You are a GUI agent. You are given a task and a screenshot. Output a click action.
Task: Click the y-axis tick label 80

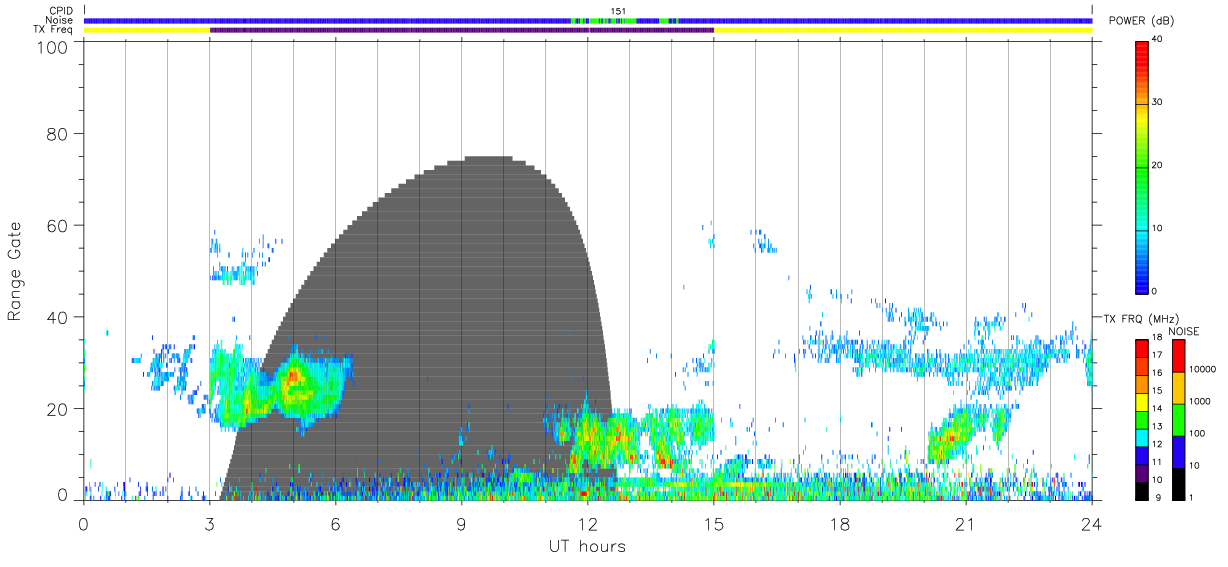(58, 133)
